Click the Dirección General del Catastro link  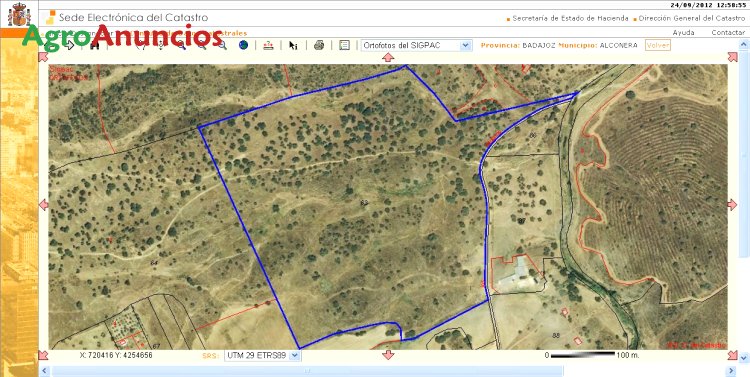691,19
